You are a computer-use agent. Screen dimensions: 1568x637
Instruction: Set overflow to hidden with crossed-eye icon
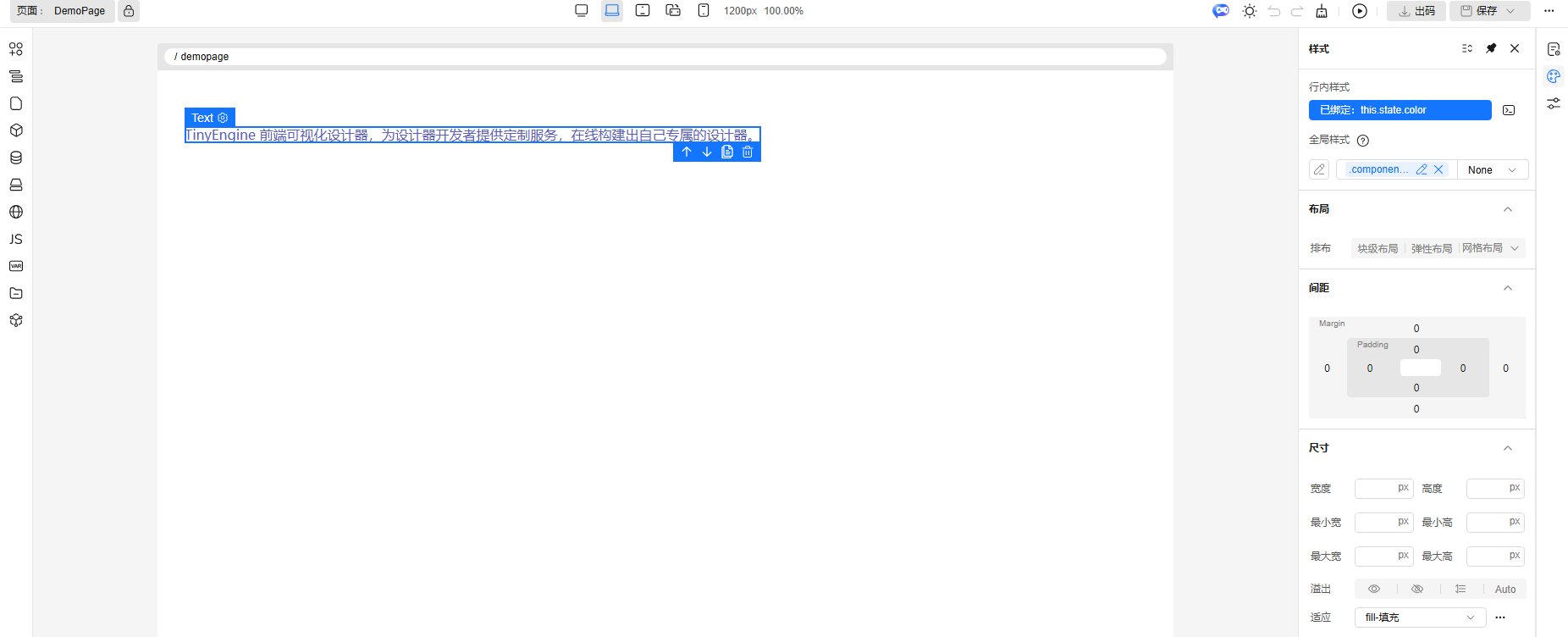point(1417,589)
